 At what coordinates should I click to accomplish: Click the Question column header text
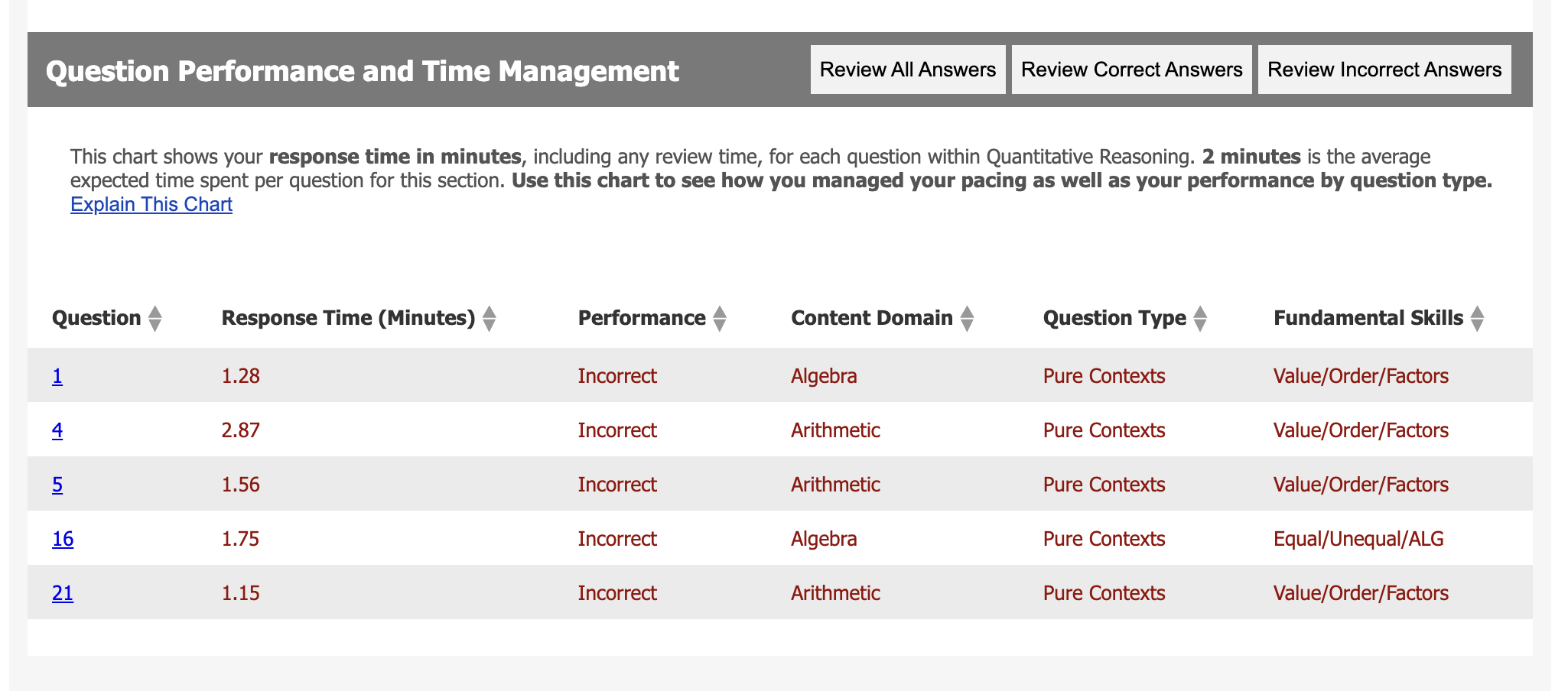pyautogui.click(x=96, y=318)
